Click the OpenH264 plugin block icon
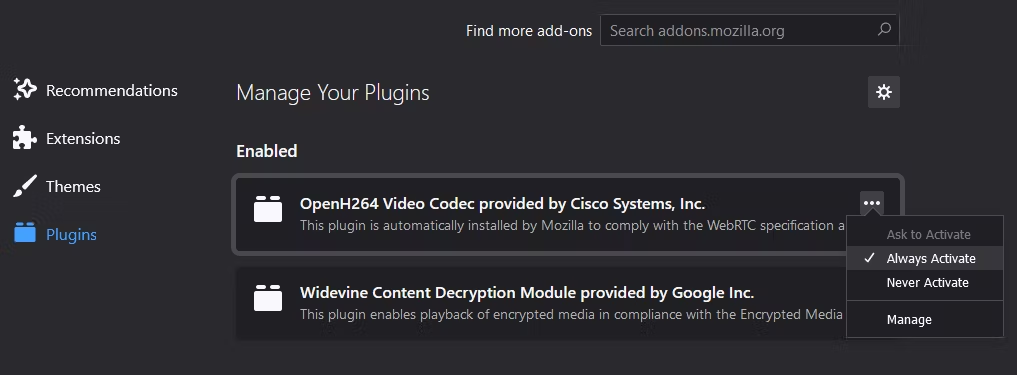Viewport: 1017px width, 375px height. 268,210
